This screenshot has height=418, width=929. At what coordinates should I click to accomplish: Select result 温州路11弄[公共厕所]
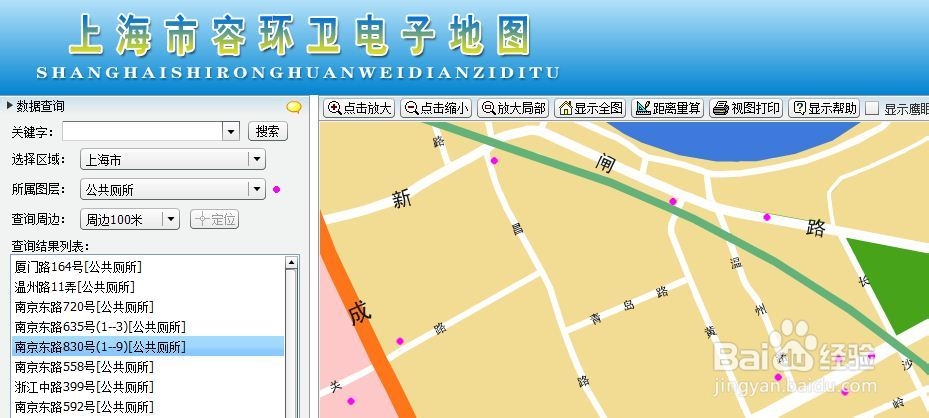pos(148,287)
